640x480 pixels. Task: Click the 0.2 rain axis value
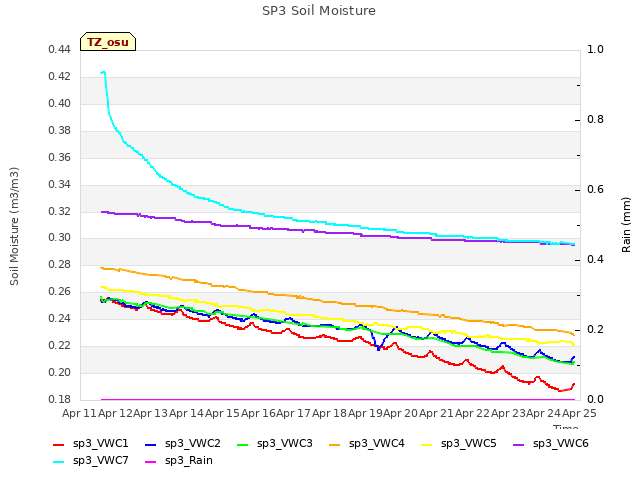pos(595,329)
